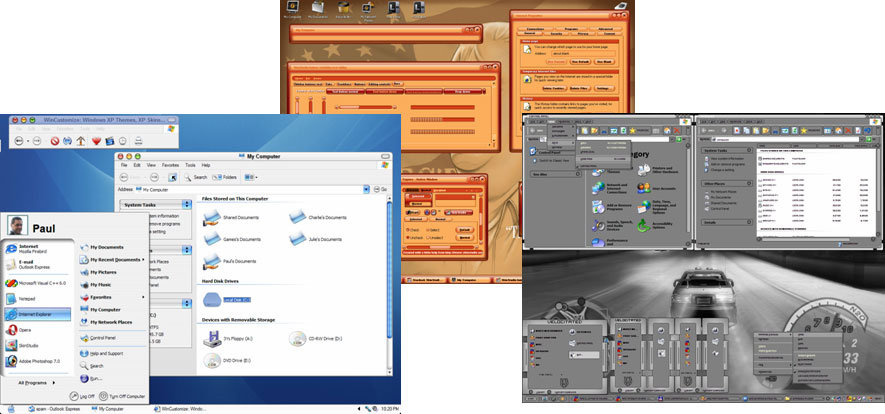Open Favorites menu in My Computer menu bar
This screenshot has width=885, height=414.
tap(170, 165)
